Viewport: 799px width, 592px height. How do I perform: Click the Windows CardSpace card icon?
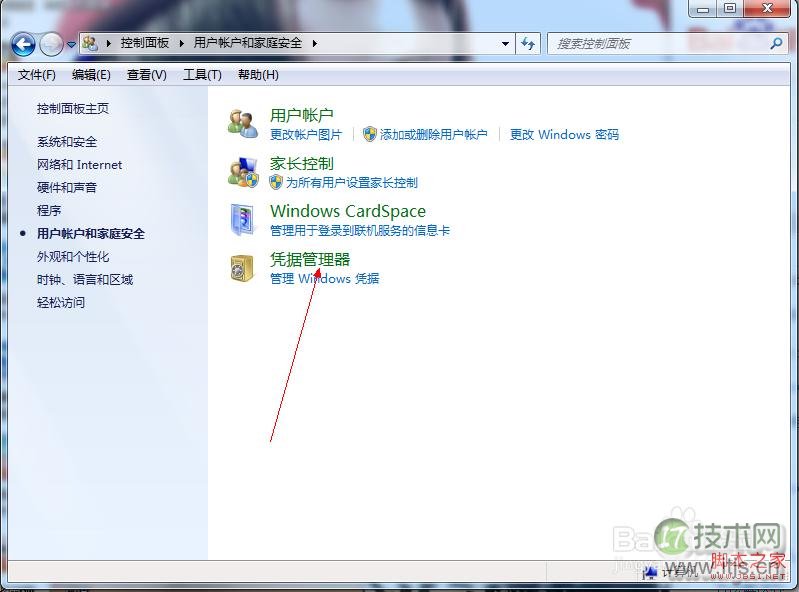tap(243, 220)
